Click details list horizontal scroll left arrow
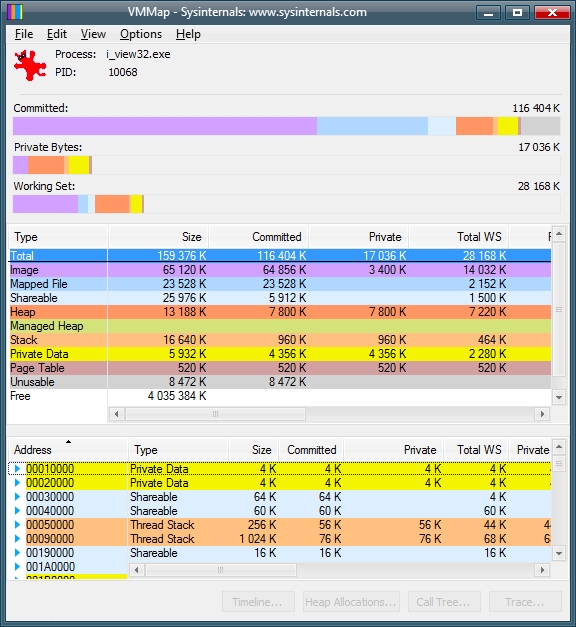 tap(136, 570)
